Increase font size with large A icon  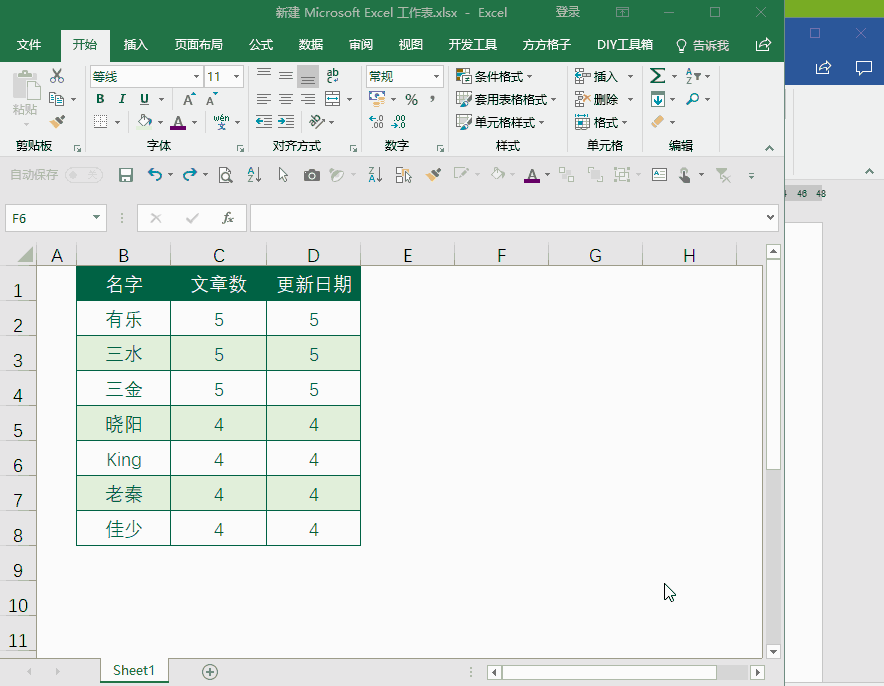[x=189, y=99]
